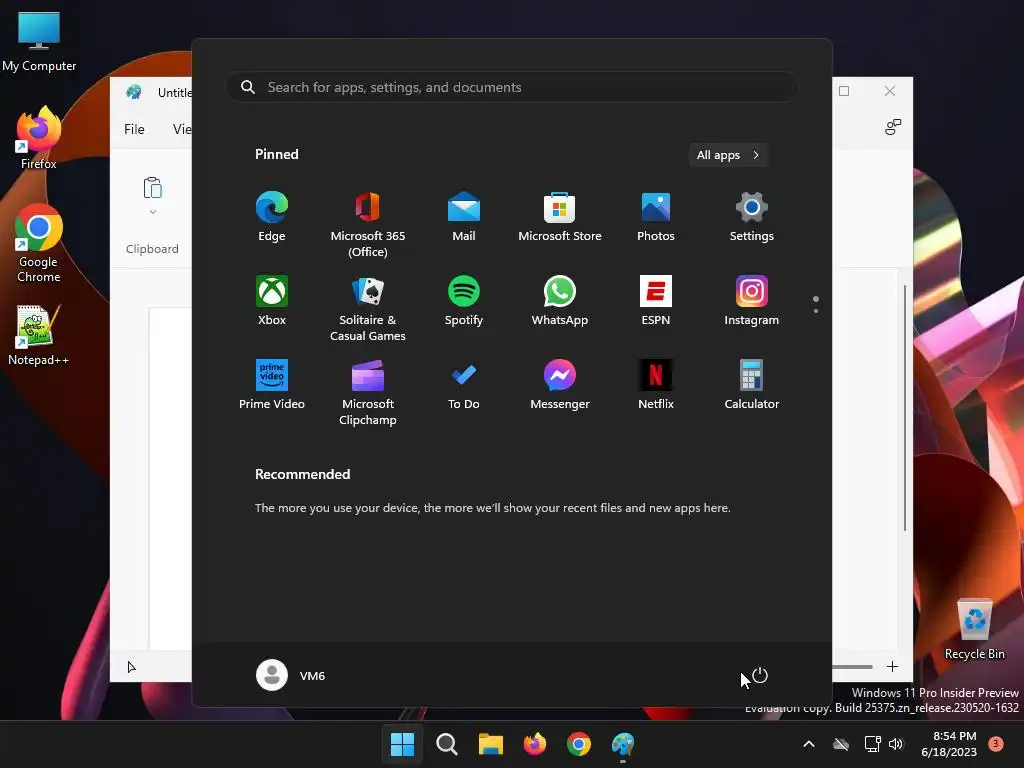Open Microsoft Store pinned app
This screenshot has height=768, width=1024.
(560, 217)
